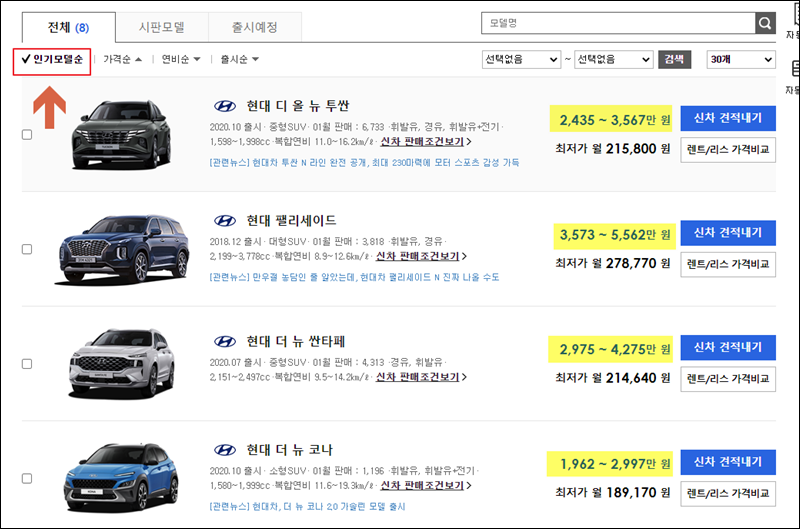Screen dimensions: 800x529
Task: Open the 현대 더 뉴 코나 title
Action: [x=289, y=450]
